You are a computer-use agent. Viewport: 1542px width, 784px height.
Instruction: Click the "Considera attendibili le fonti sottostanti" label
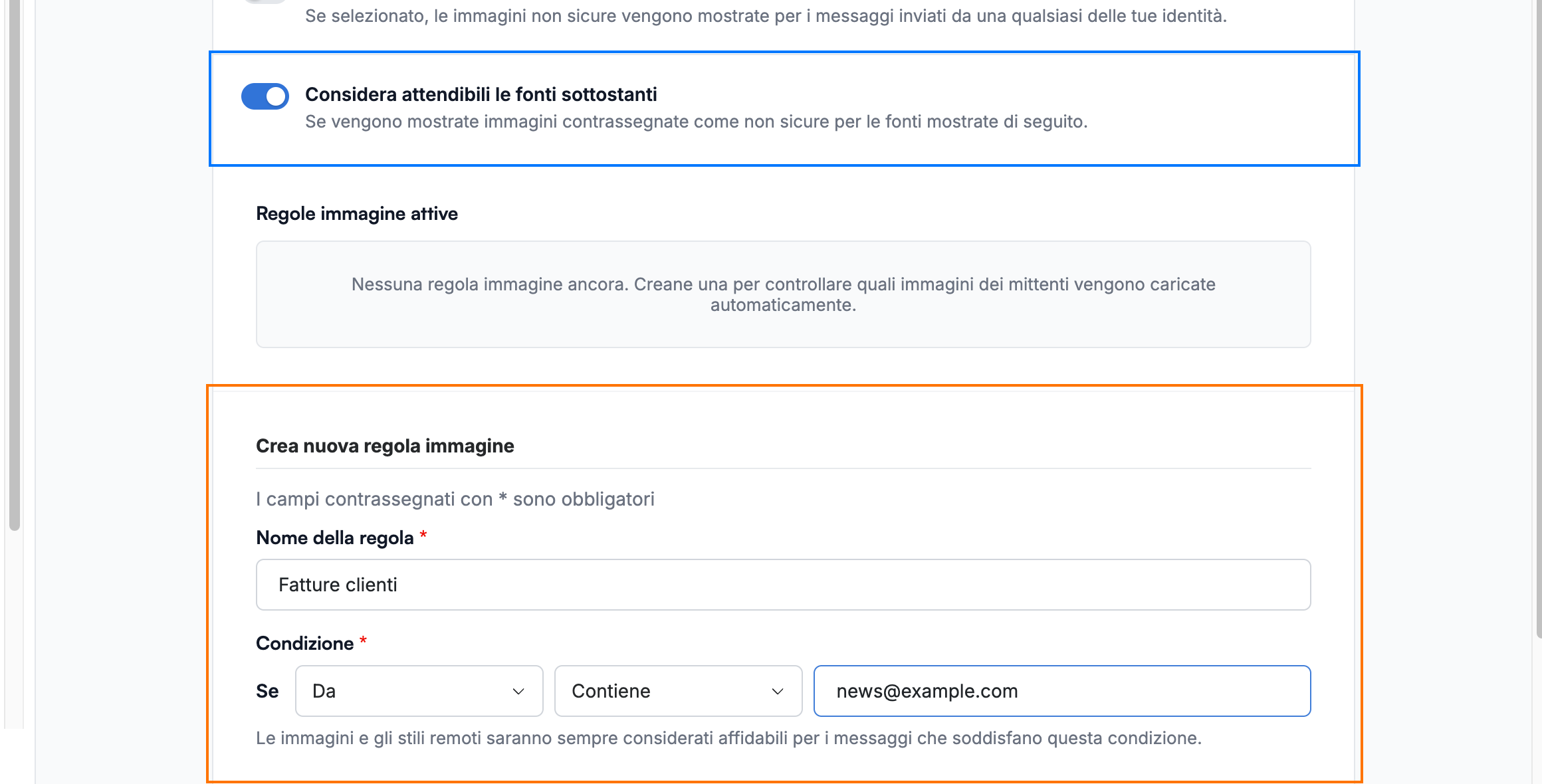point(481,94)
